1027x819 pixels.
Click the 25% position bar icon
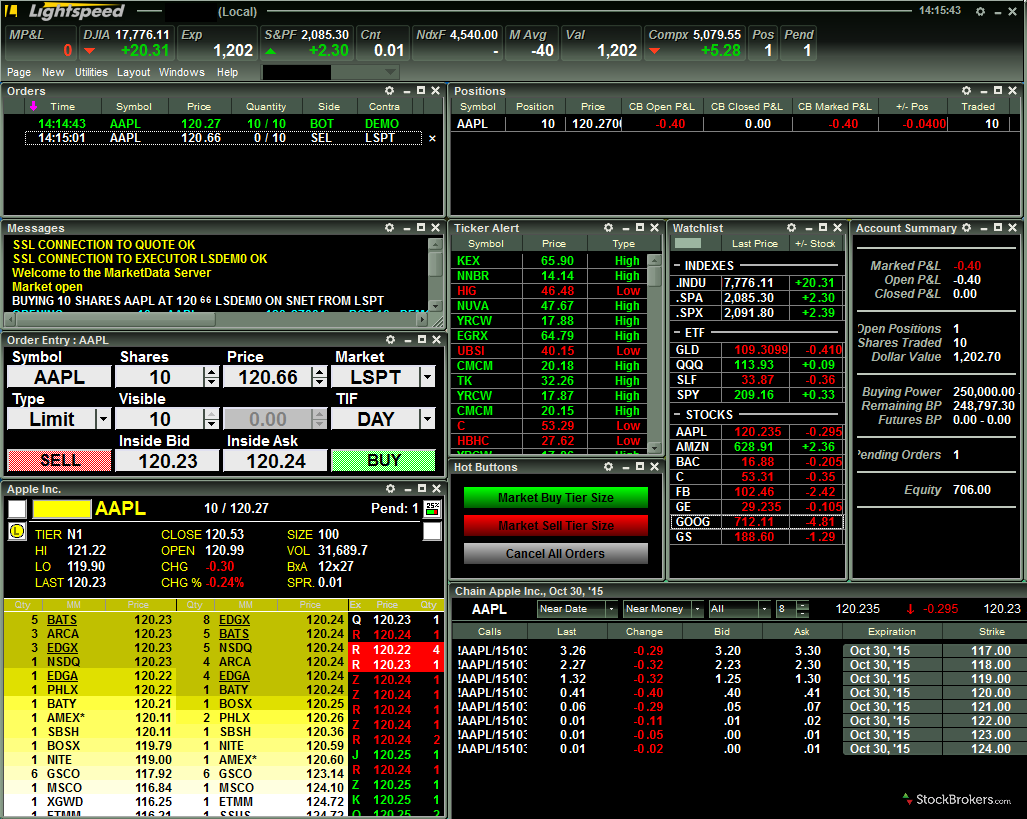432,508
